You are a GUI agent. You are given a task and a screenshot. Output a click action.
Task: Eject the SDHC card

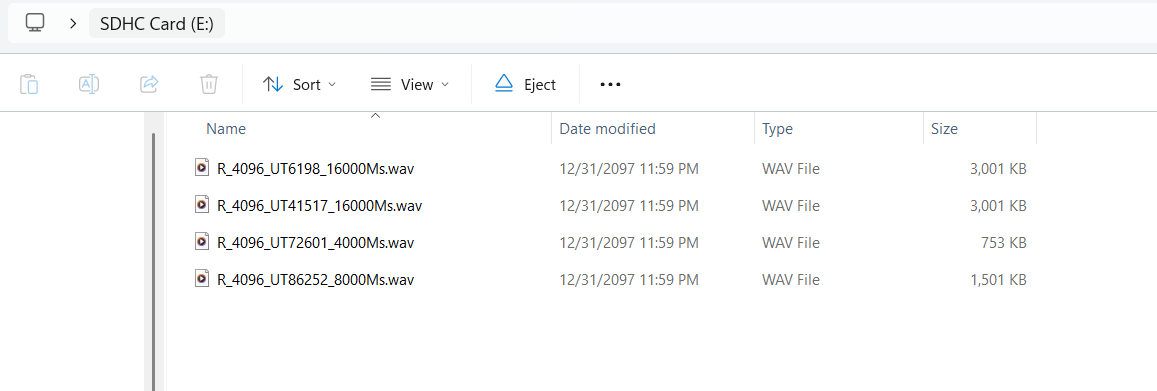click(x=525, y=84)
